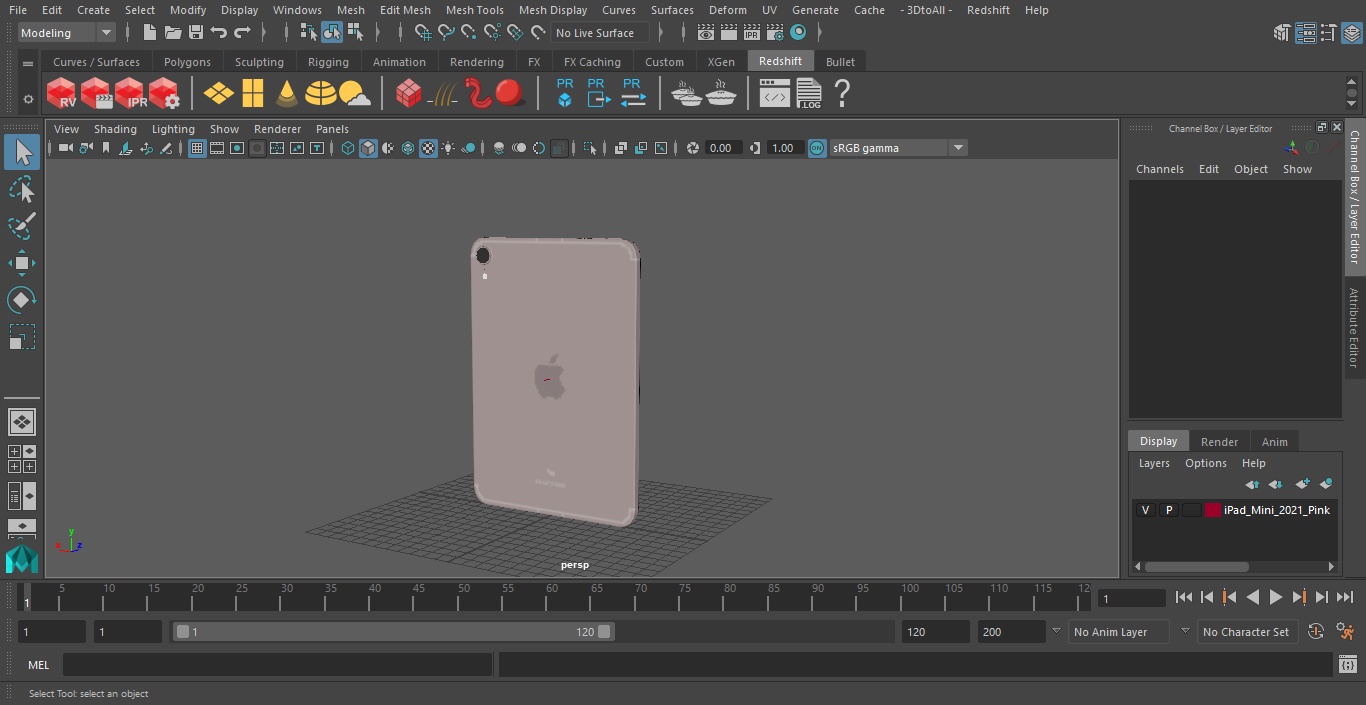The width and height of the screenshot is (1366, 705).
Task: Create Redshift spot light cone icon
Action: (x=287, y=94)
